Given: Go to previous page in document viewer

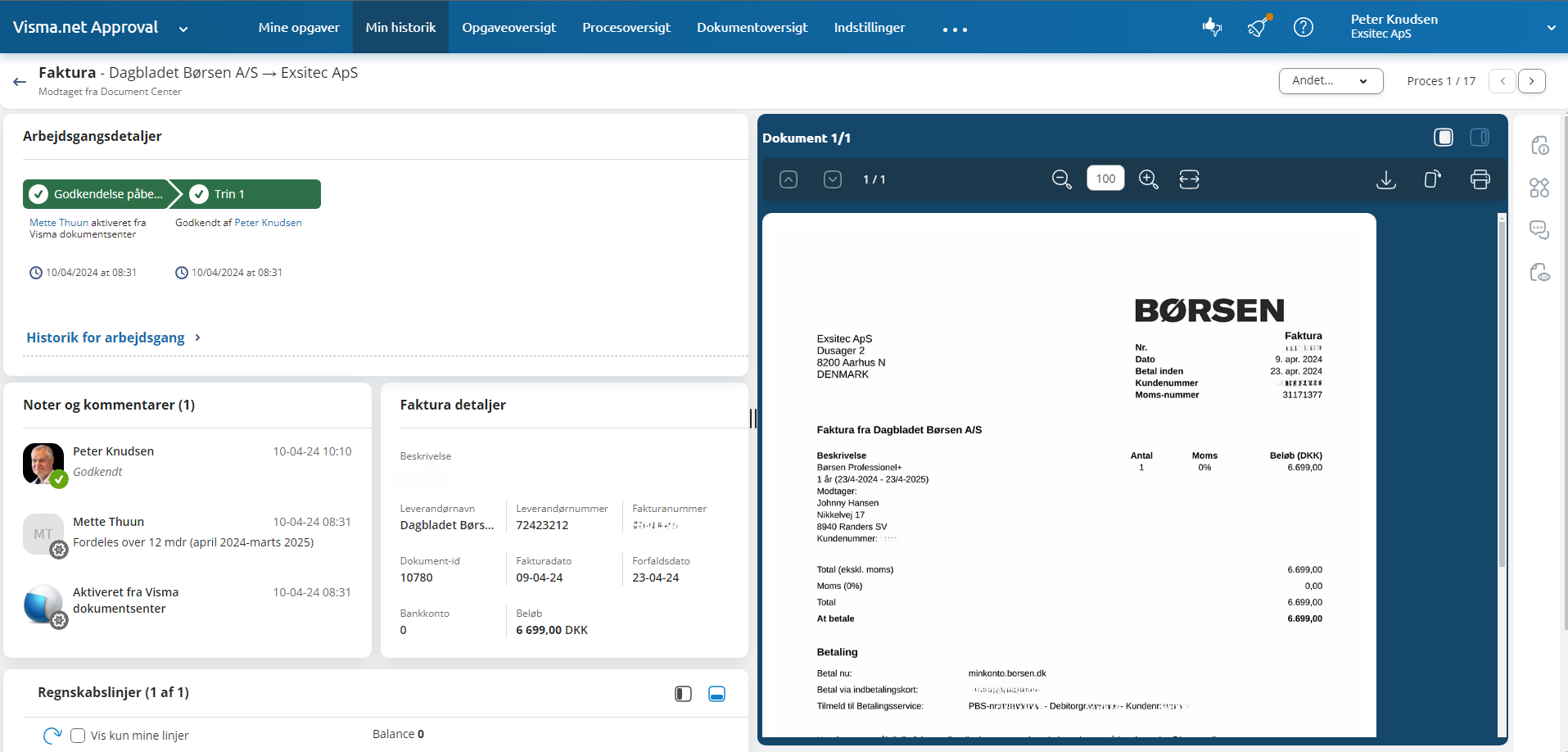Looking at the screenshot, I should pos(789,179).
